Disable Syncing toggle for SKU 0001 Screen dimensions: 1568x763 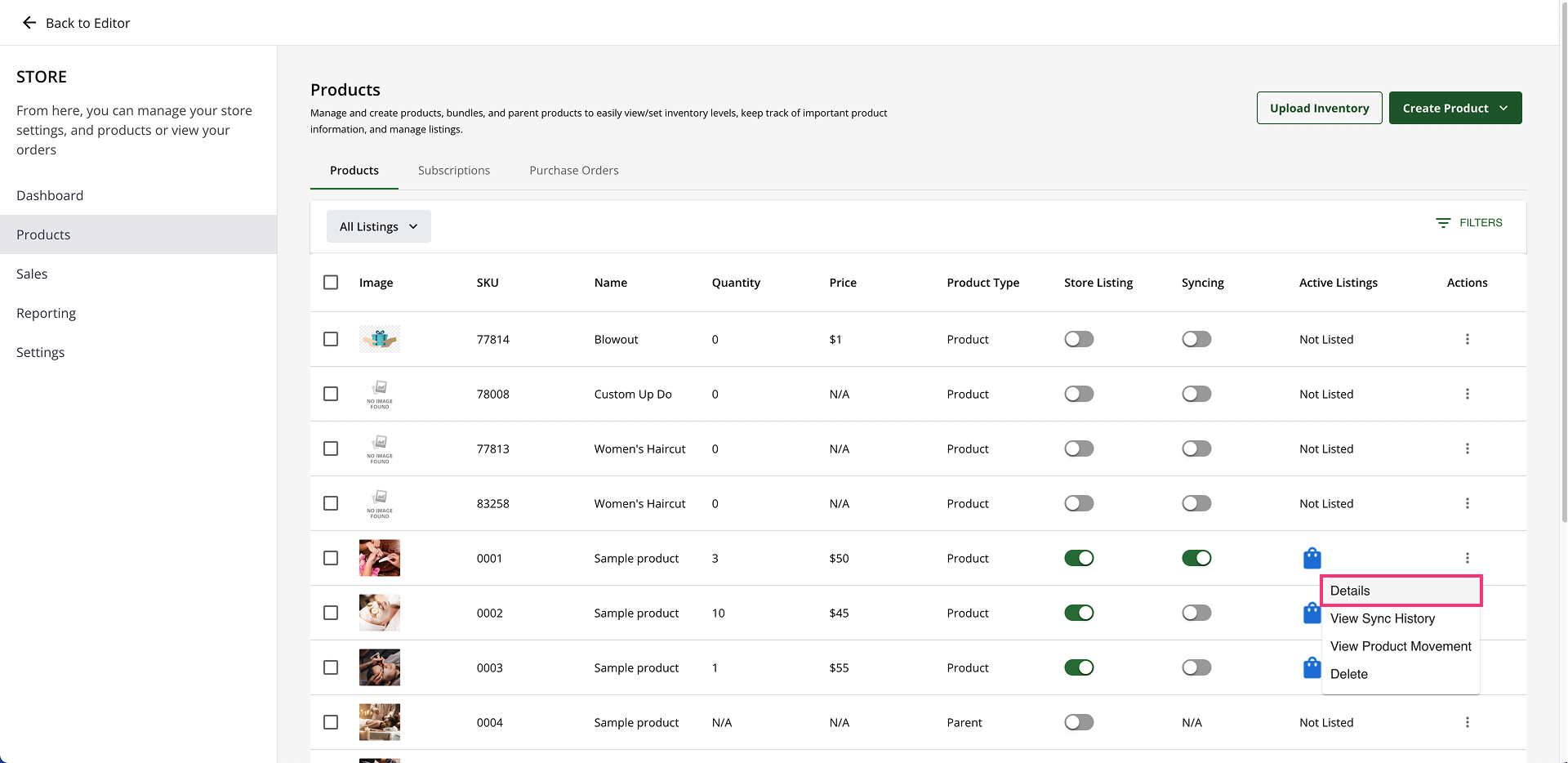(1196, 558)
